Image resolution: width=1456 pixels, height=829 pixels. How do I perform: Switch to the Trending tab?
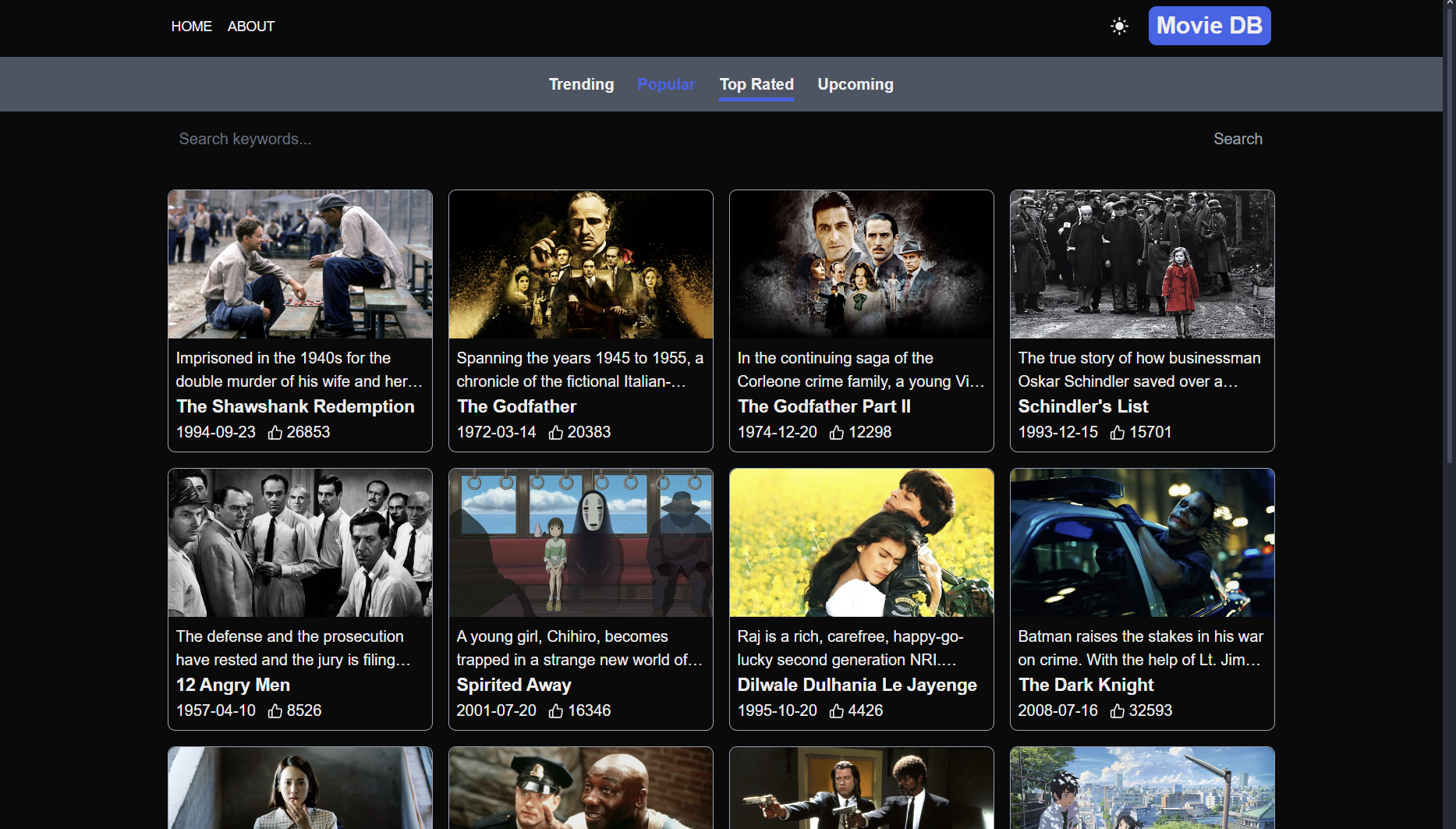[581, 84]
